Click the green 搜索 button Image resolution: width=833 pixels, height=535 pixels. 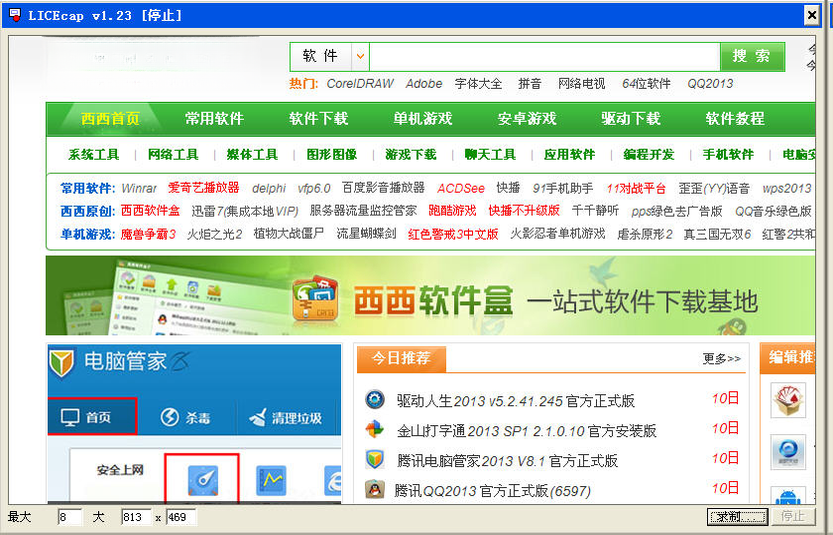click(x=752, y=56)
